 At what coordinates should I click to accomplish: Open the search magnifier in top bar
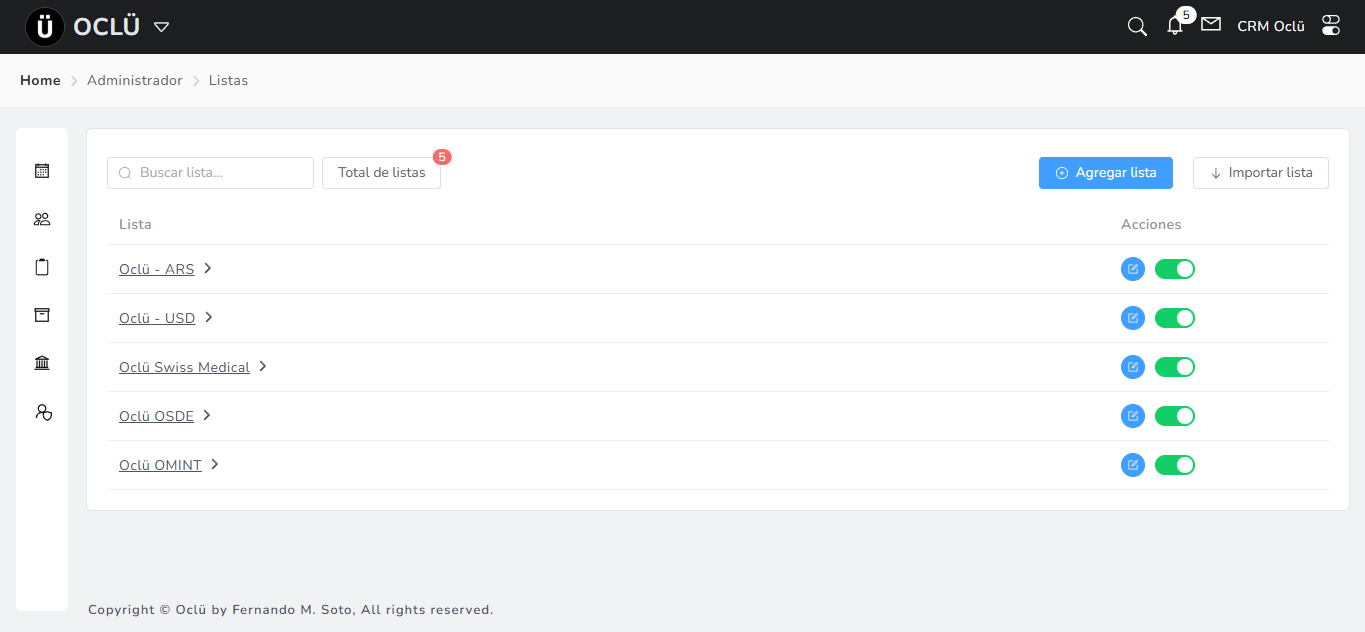[1137, 27]
